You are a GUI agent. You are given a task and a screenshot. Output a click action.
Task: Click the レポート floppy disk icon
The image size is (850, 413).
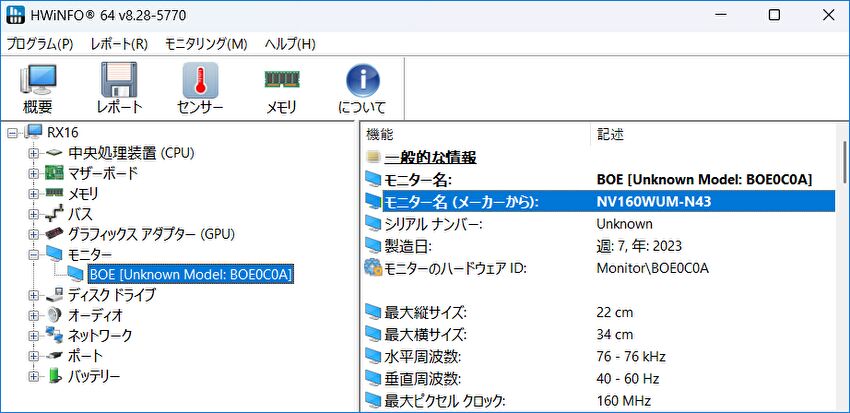pyautogui.click(x=119, y=80)
